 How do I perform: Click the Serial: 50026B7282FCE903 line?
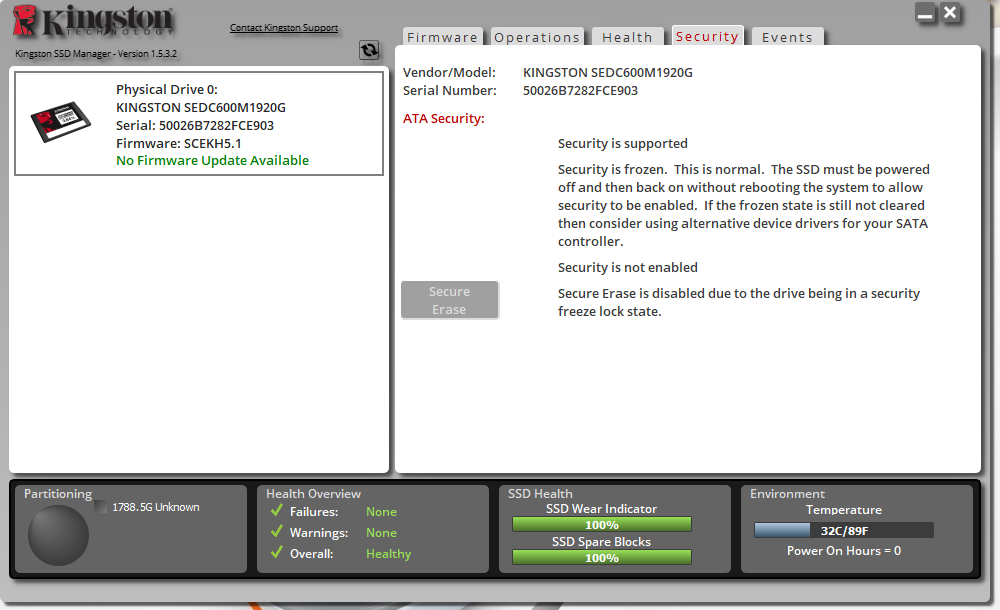pyautogui.click(x=195, y=125)
